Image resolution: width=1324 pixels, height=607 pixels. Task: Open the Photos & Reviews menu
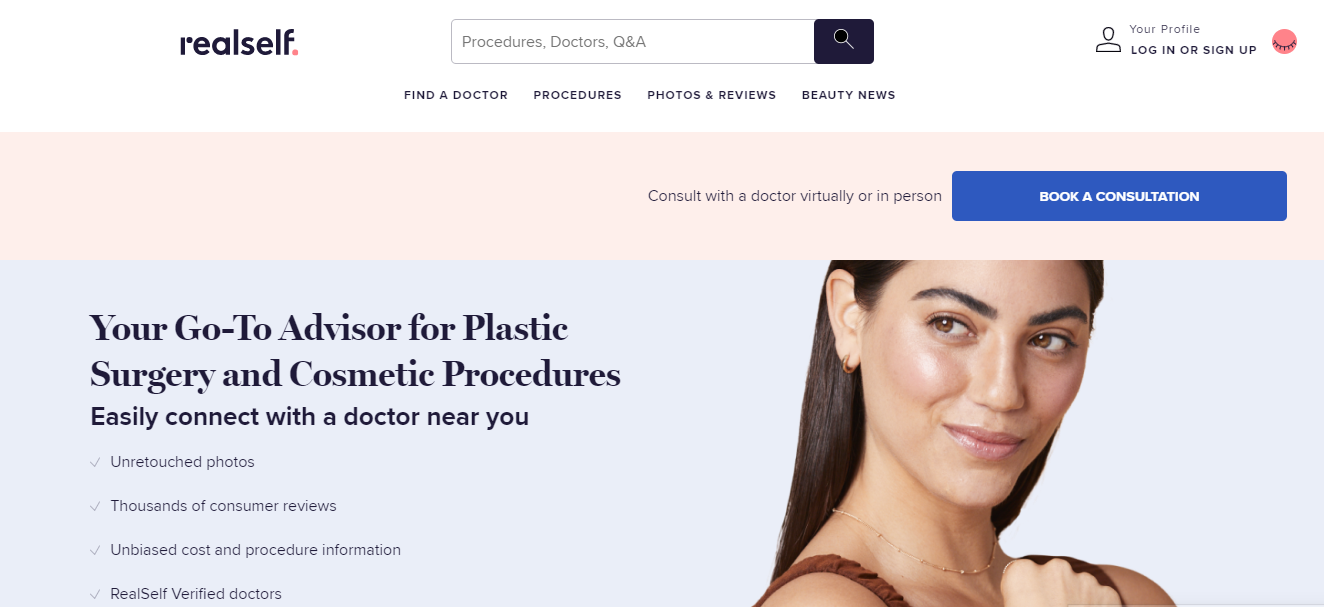[x=711, y=95]
